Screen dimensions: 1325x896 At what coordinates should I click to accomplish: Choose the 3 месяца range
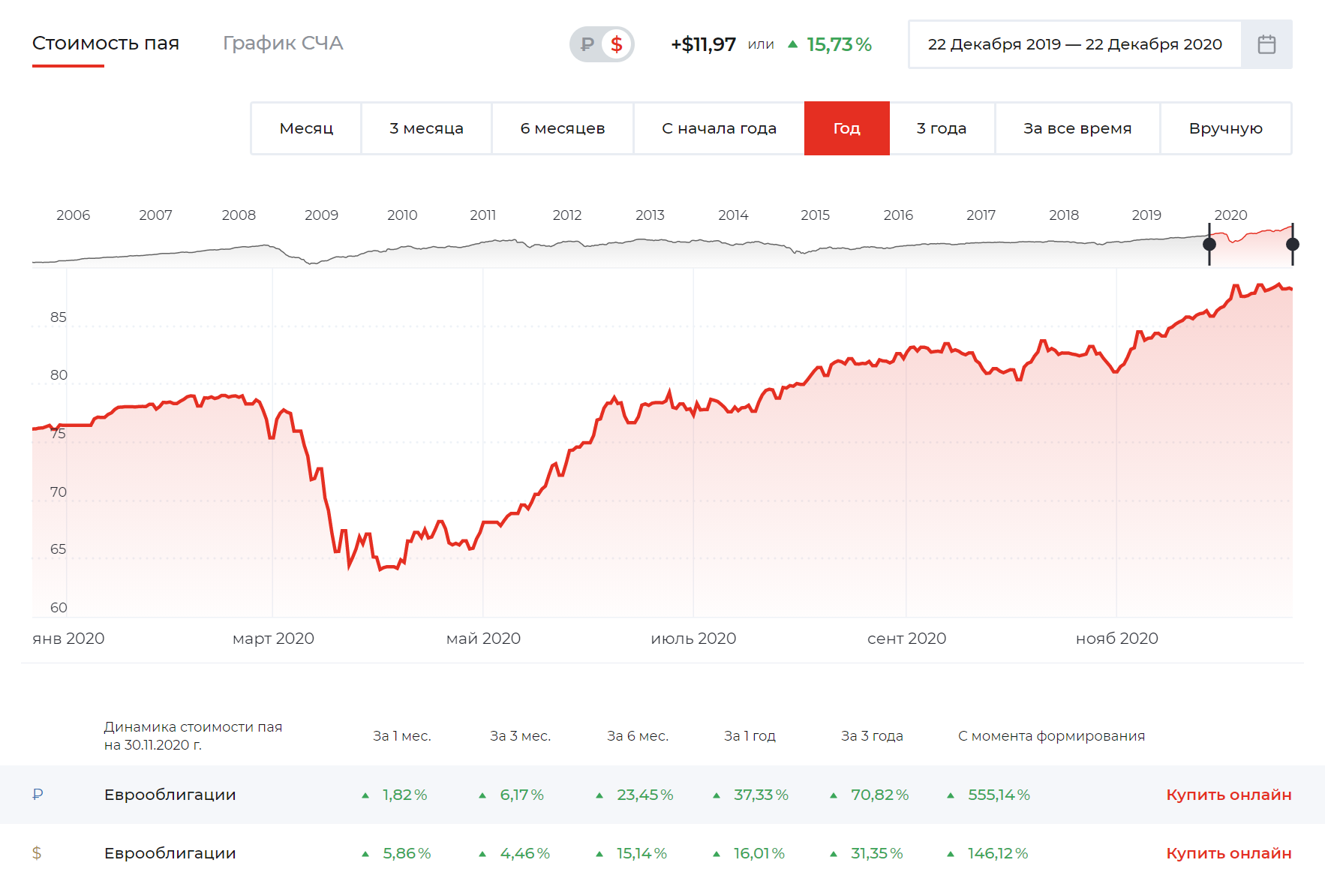pos(426,128)
